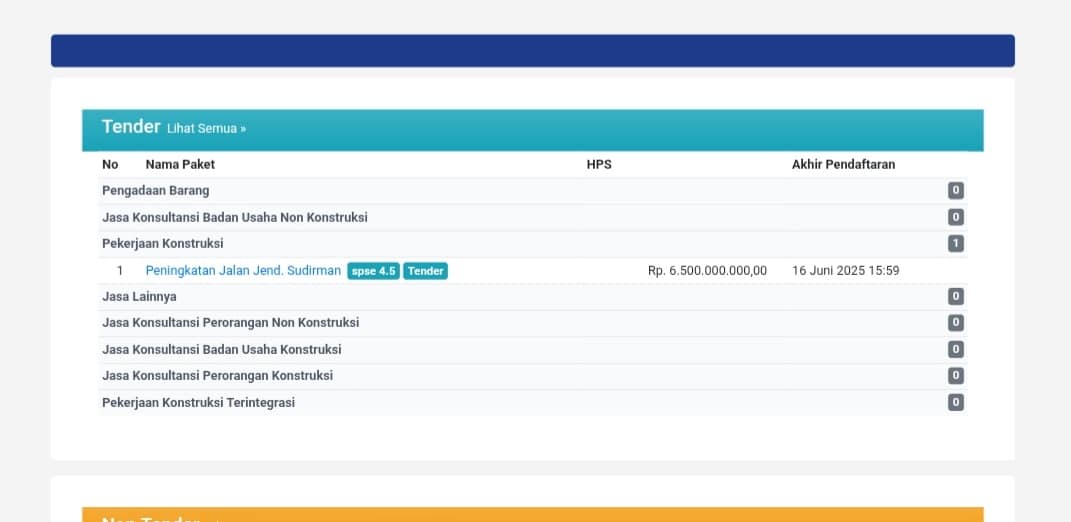The image size is (1071, 522).
Task: Select Jasa Konsultansi Badan Usaha Non Konstruksi row
Action: pyautogui.click(x=235, y=217)
